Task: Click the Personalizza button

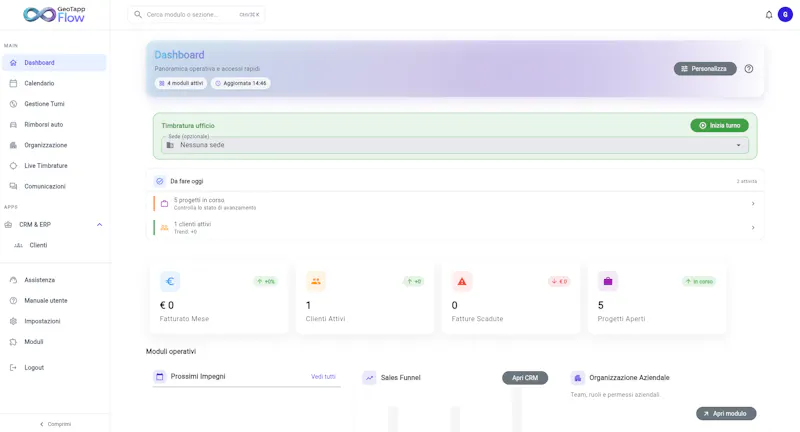Action: pyautogui.click(x=705, y=69)
